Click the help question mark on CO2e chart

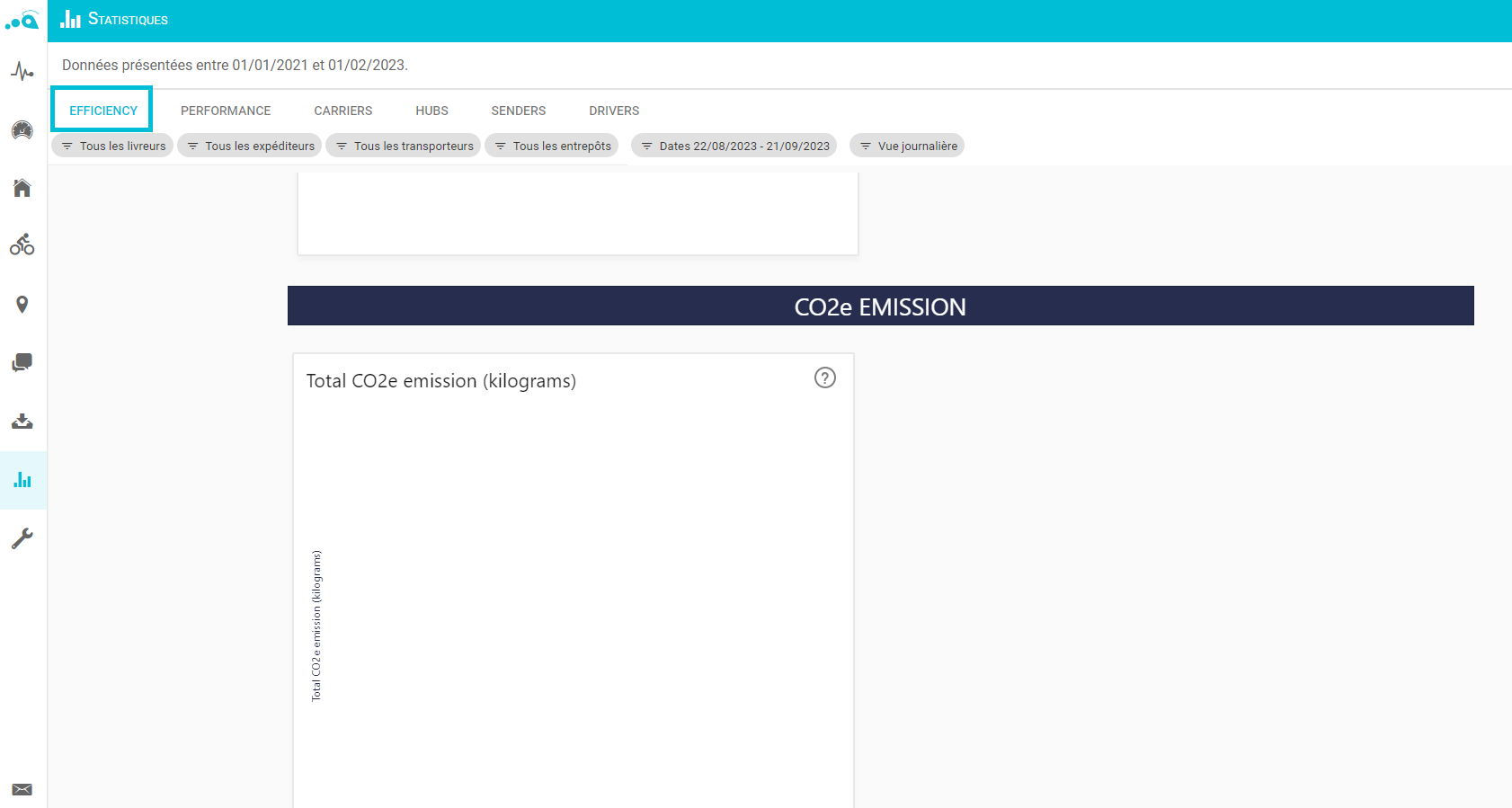825,377
